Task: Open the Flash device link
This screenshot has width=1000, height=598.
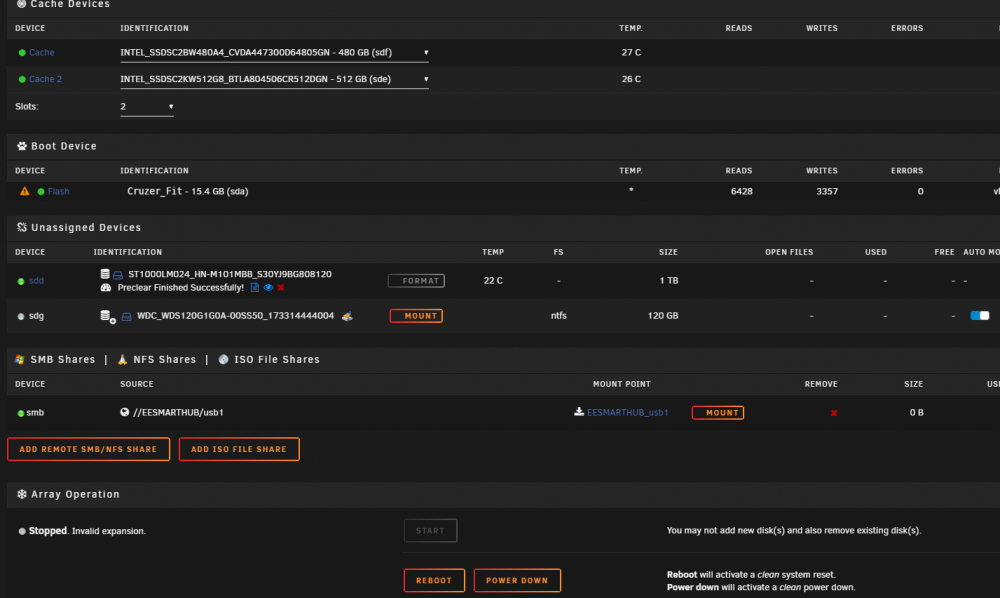Action: point(59,191)
